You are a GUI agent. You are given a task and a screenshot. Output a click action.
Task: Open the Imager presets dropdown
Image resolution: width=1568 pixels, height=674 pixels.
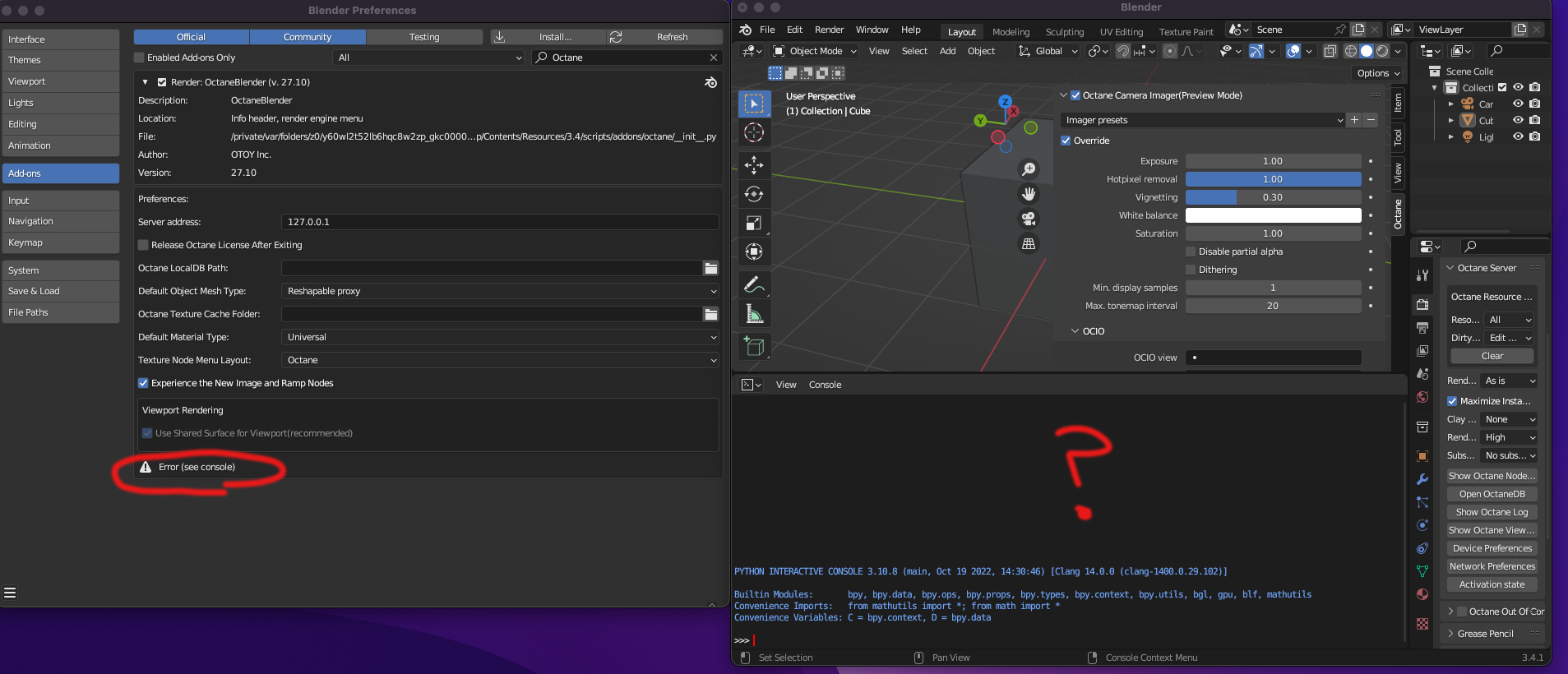(x=1203, y=120)
